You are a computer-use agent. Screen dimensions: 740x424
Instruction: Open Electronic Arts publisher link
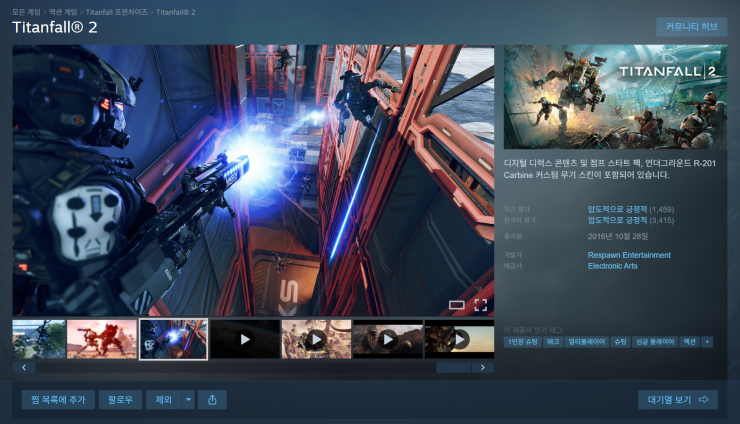pyautogui.click(x=613, y=266)
